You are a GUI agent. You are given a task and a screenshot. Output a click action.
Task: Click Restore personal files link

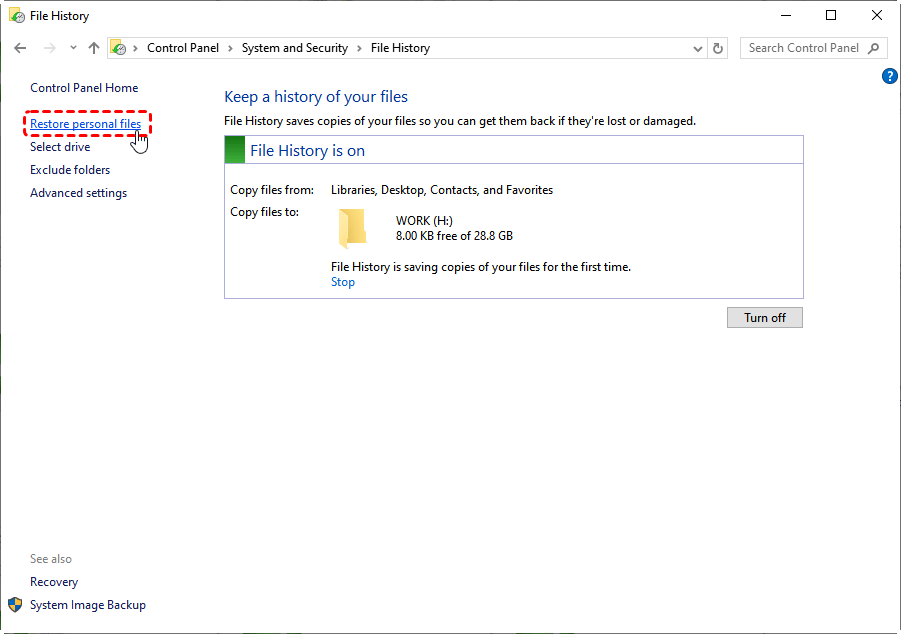86,124
